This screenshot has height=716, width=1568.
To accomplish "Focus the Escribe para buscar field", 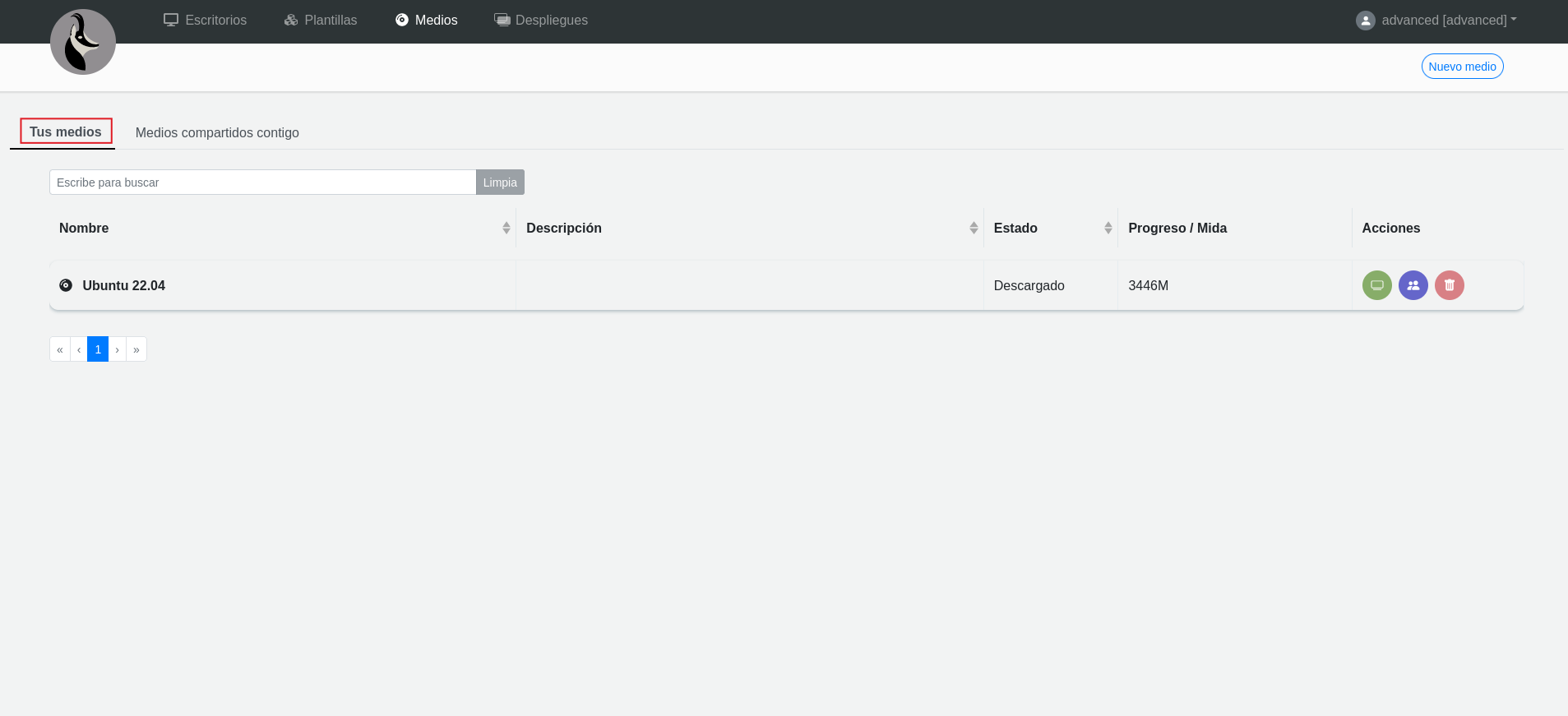I will pos(262,182).
